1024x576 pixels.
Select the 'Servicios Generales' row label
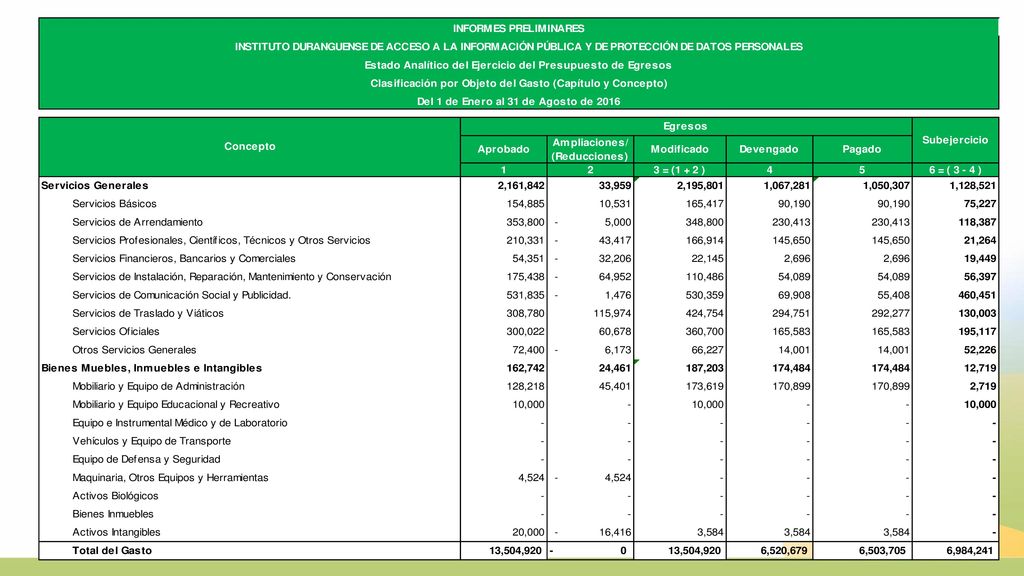pos(95,185)
